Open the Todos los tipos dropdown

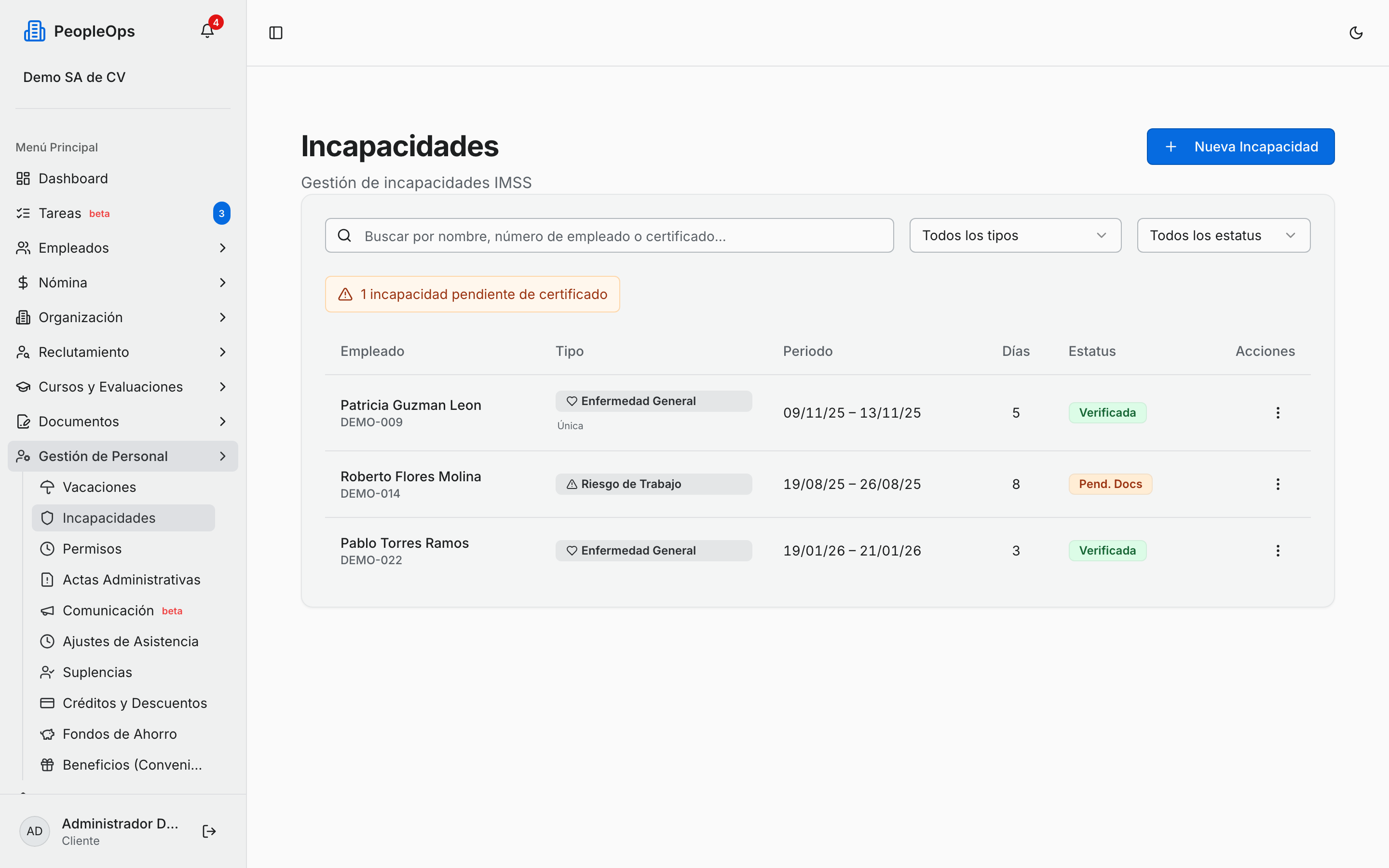coord(1015,235)
